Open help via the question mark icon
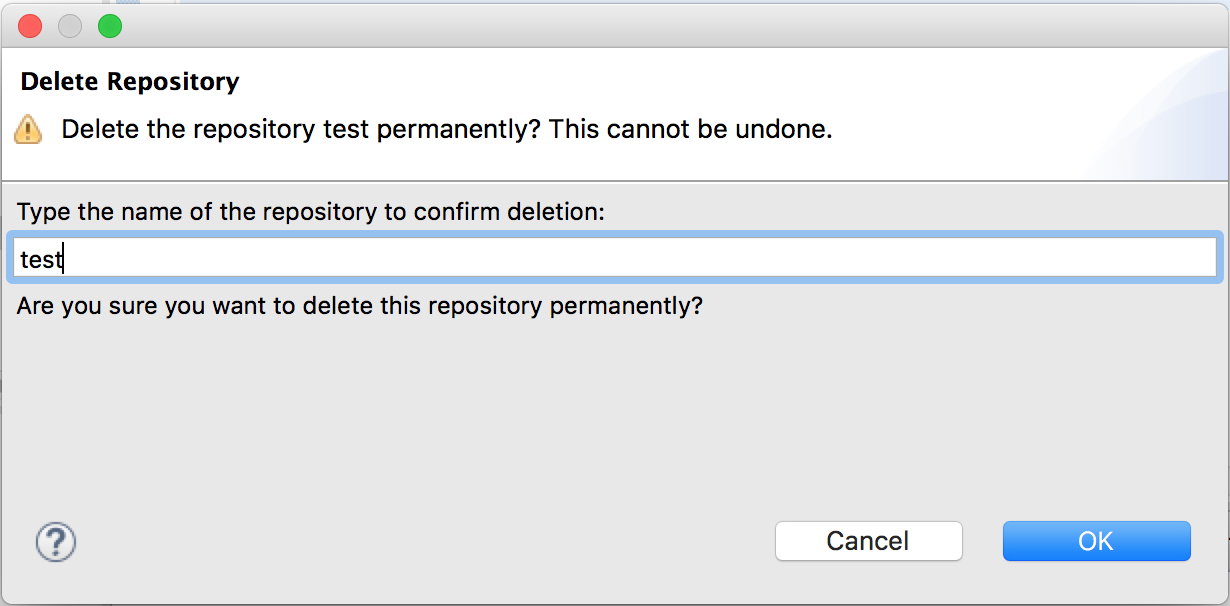 56,542
